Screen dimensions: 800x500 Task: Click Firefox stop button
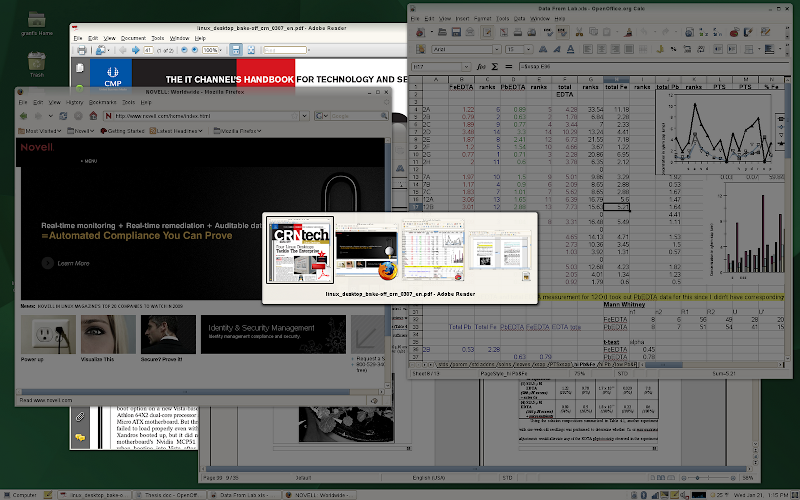click(x=78, y=116)
